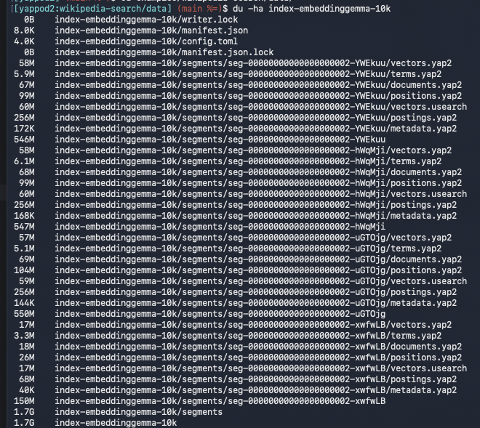The width and height of the screenshot is (480, 428).
Task: Click the final index-embeddinggemma-10k total line
Action: click(x=95, y=423)
